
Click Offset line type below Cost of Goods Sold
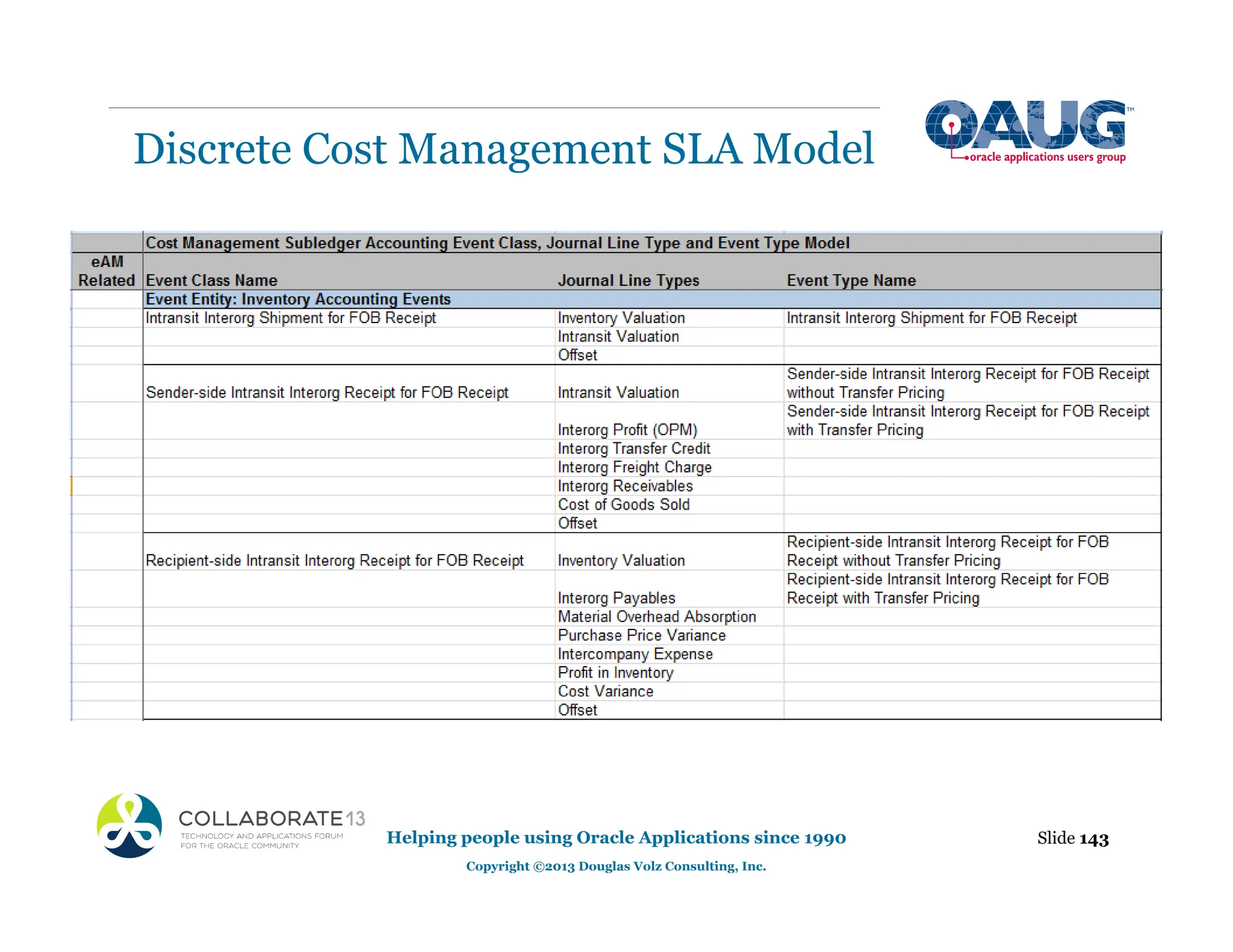(577, 523)
